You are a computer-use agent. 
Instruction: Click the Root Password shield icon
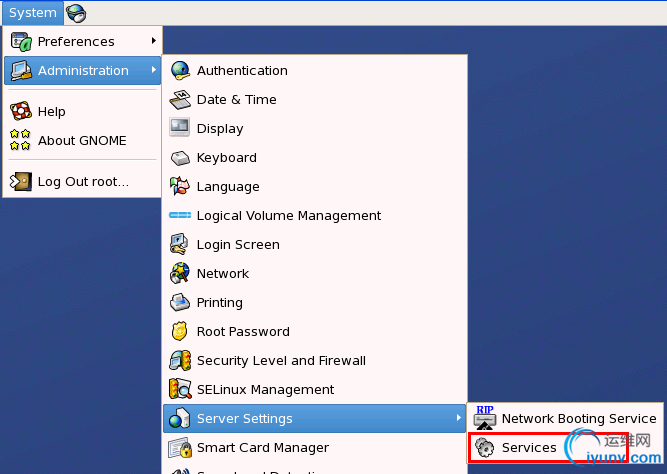coord(180,331)
